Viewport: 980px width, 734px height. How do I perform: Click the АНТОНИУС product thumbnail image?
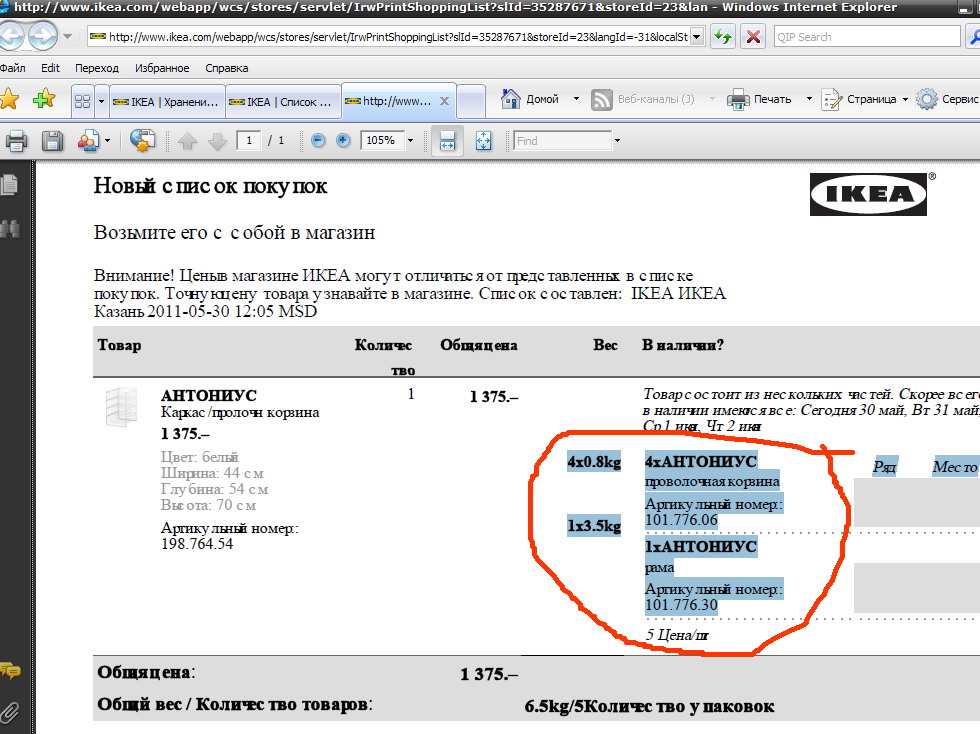(121, 406)
